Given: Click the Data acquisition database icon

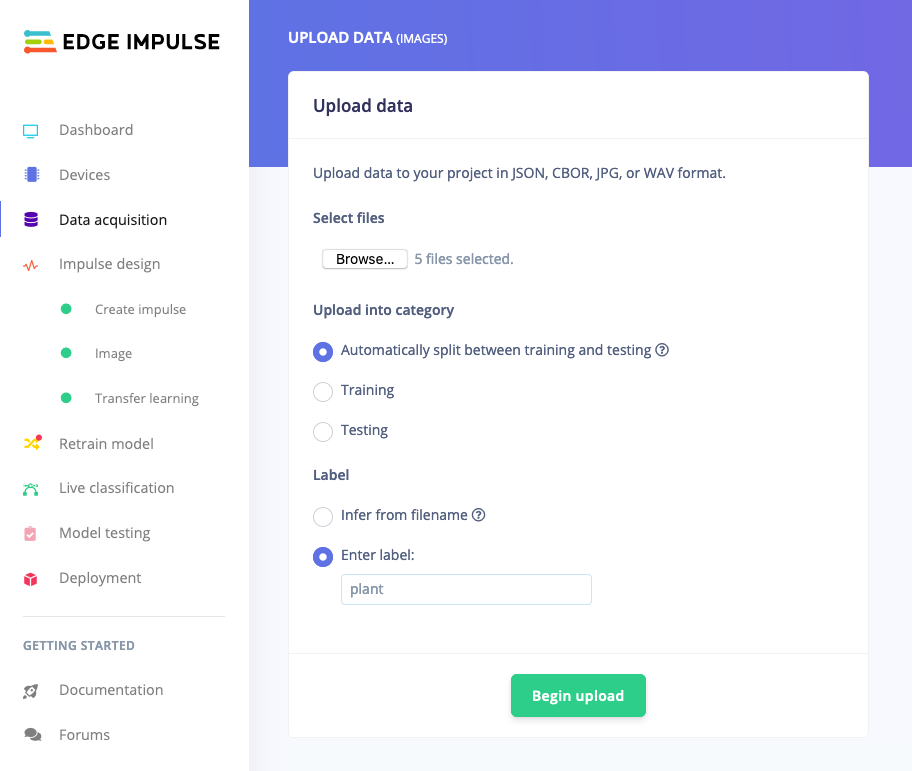Looking at the screenshot, I should (x=31, y=219).
